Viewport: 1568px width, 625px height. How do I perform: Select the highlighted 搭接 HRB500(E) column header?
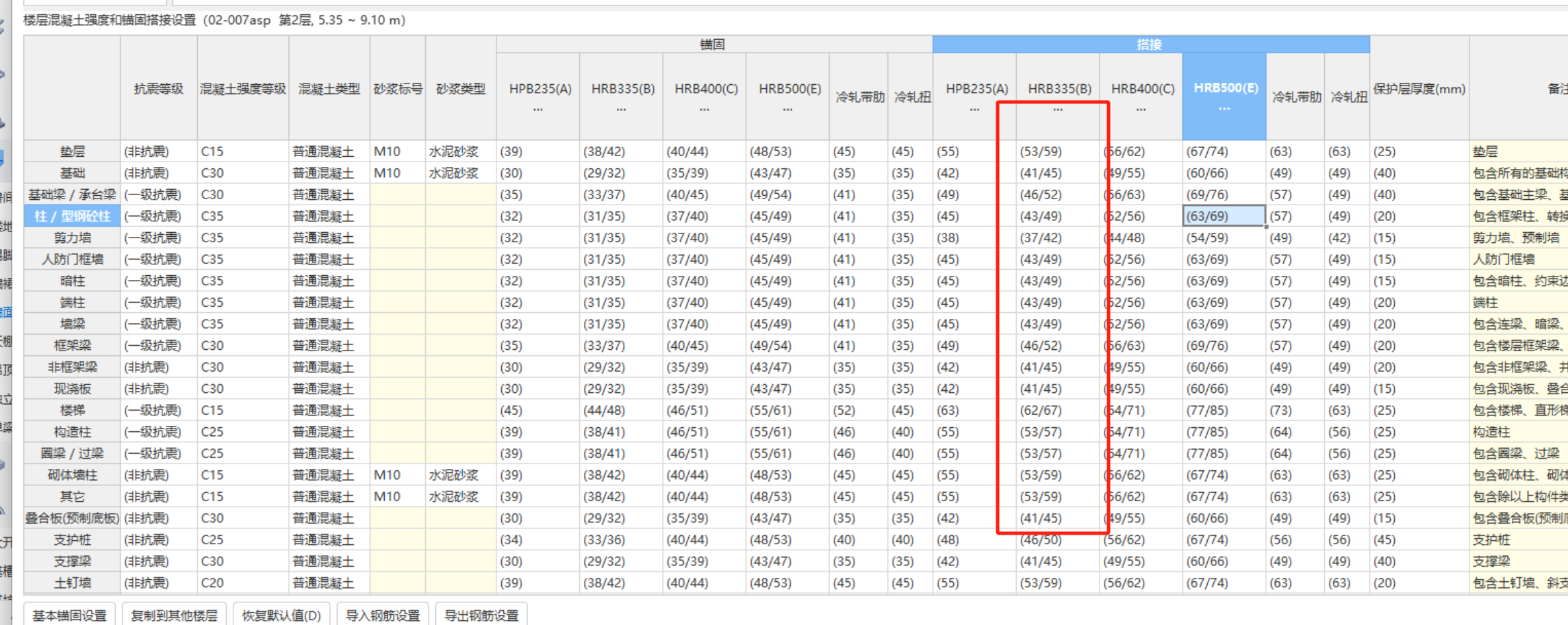pos(1224,97)
